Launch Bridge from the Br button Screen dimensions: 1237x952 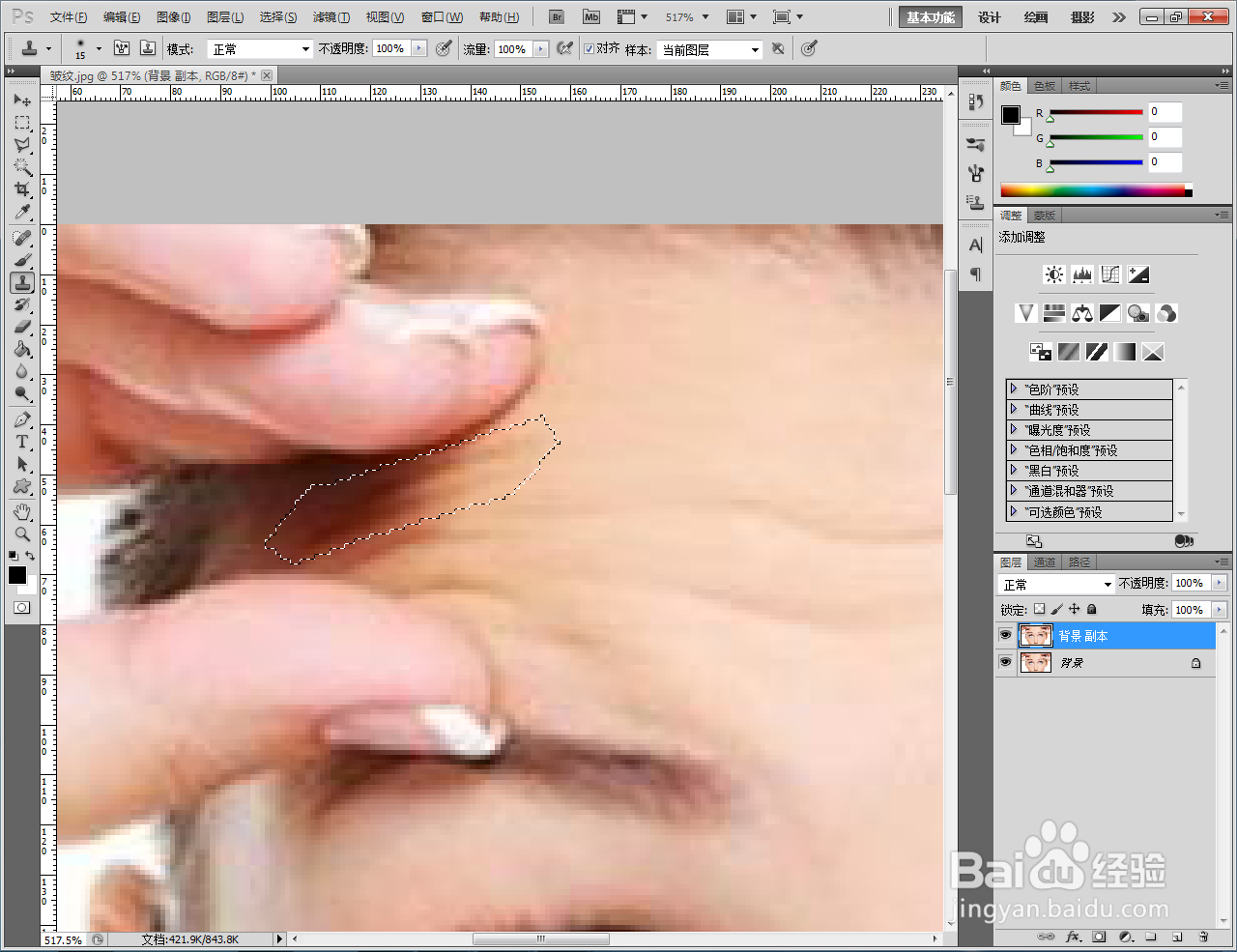click(557, 17)
